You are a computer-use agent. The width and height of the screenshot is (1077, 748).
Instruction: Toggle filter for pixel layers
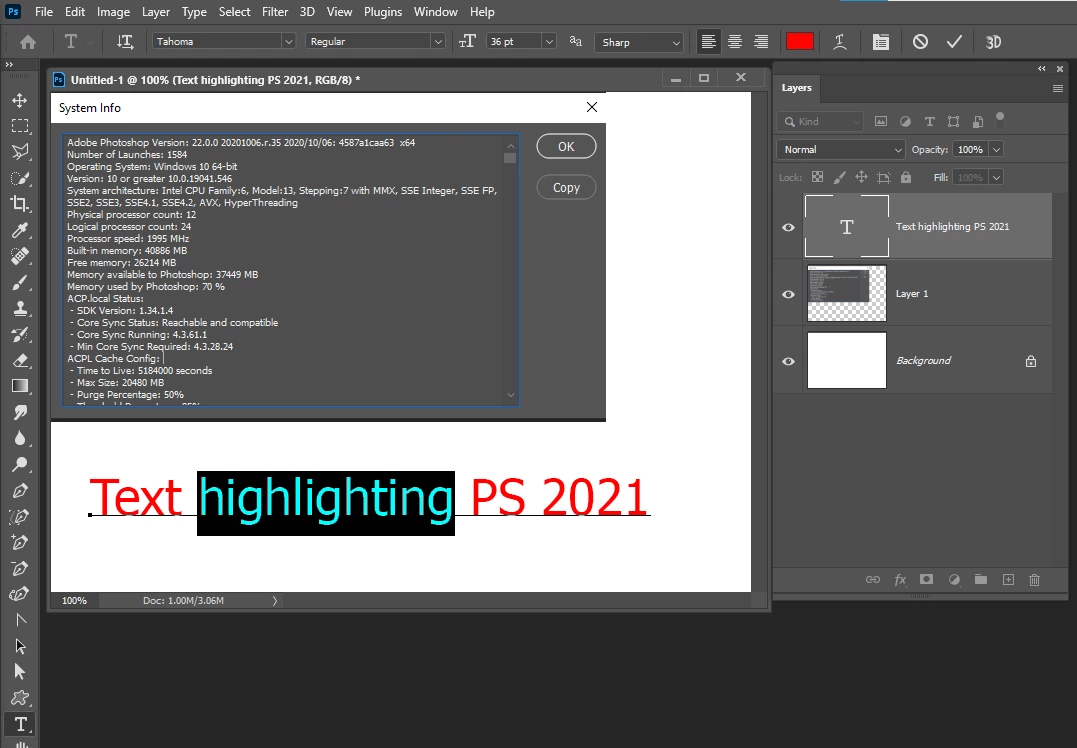(881, 122)
